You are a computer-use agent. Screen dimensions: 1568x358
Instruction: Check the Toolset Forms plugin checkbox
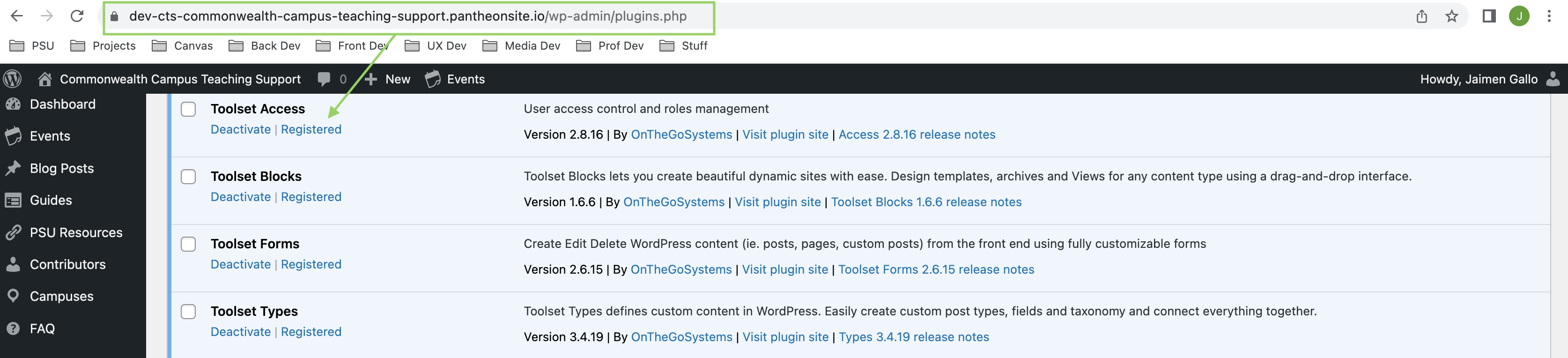188,244
